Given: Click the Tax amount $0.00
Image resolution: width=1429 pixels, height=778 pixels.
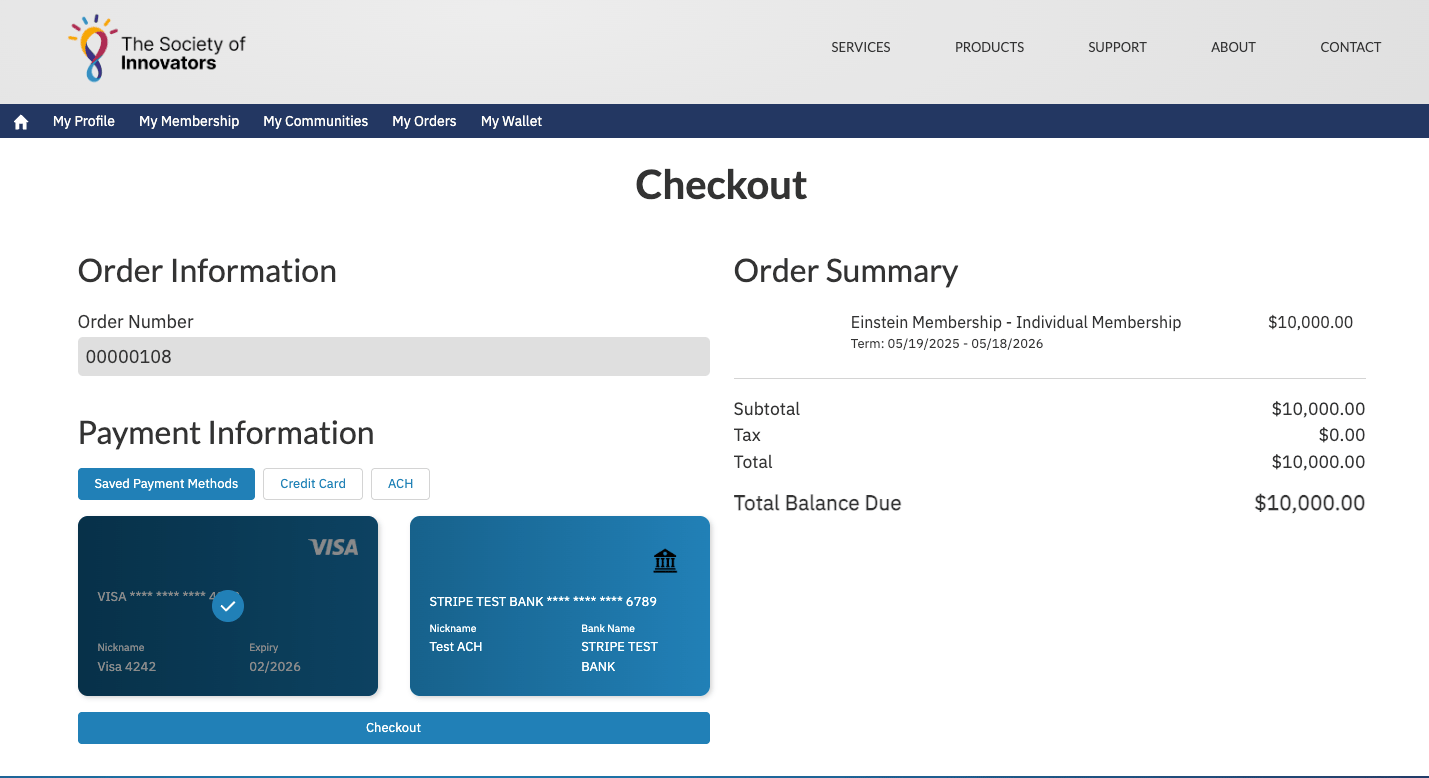Looking at the screenshot, I should click(1342, 435).
